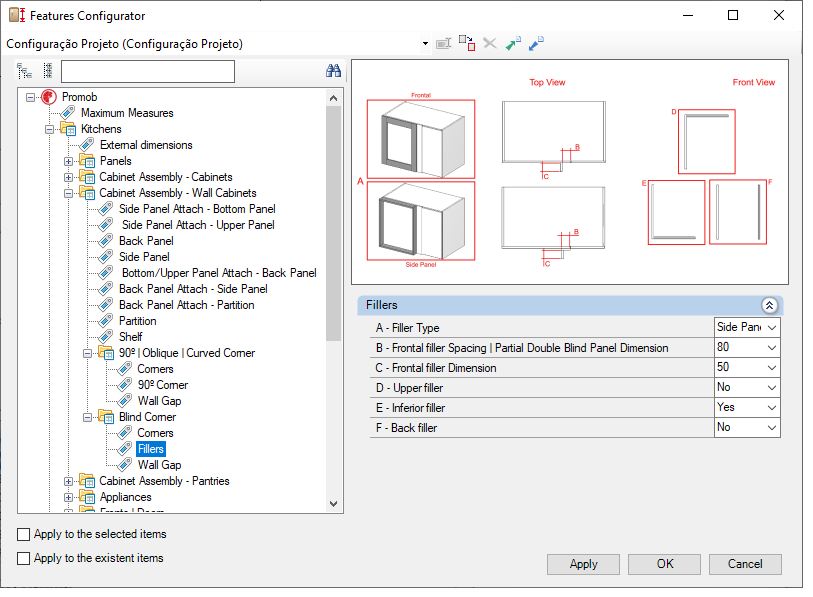This screenshot has width=813, height=597.
Task: Click the D upper filler front view thumbnail
Action: 707,142
